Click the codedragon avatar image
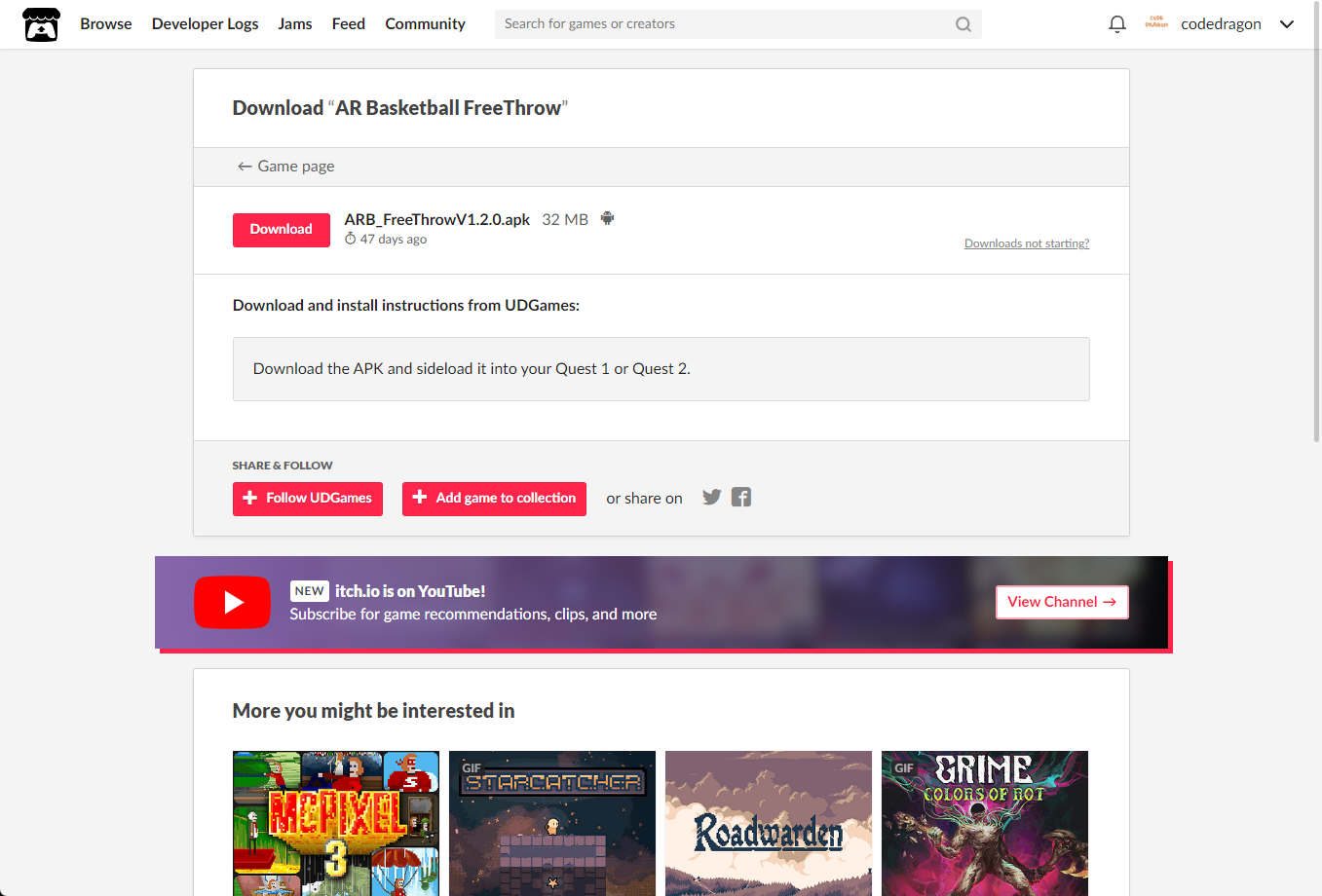Screen dimensions: 1322x896 point(1156,23)
